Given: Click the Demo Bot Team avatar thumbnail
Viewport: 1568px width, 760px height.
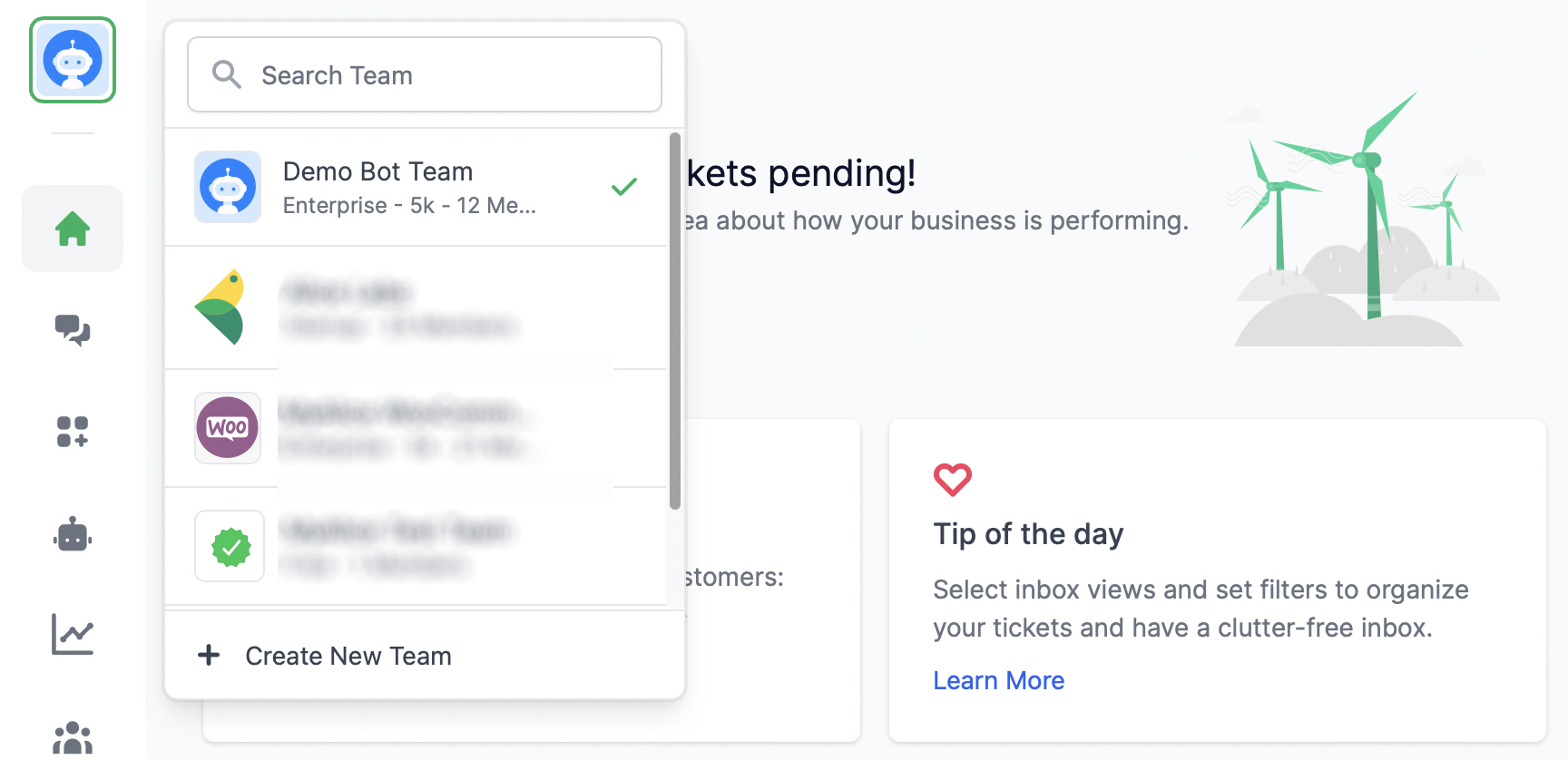Looking at the screenshot, I should coord(228,187).
